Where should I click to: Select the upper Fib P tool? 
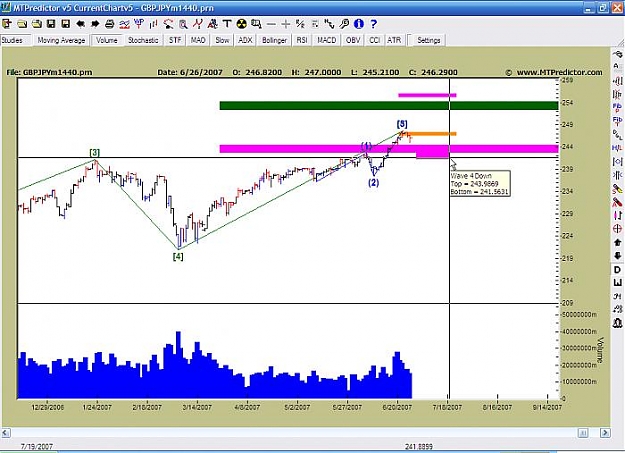617,107
